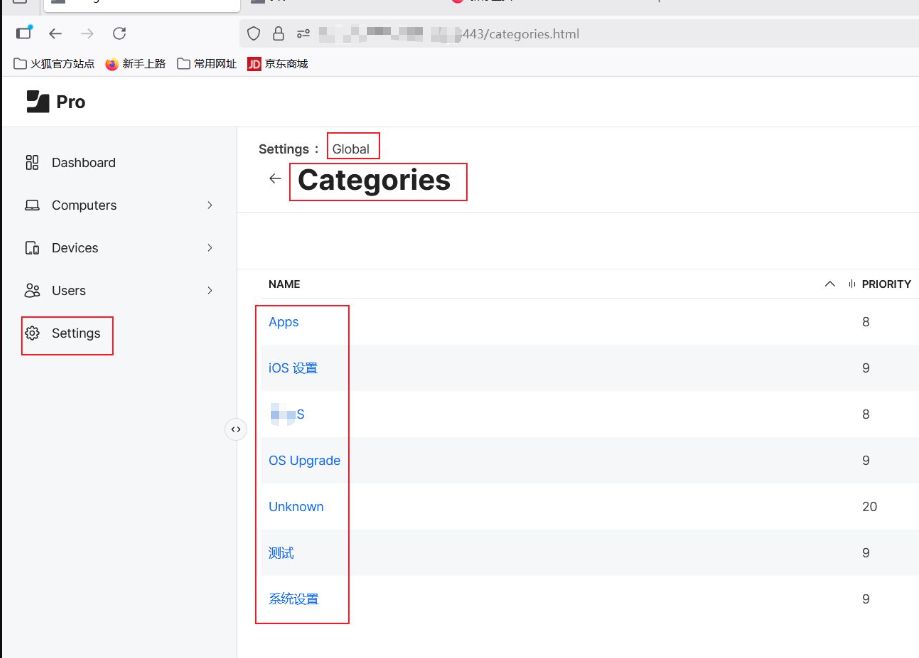Open the 系统设置 category
This screenshot has height=658, width=919.
tap(293, 599)
